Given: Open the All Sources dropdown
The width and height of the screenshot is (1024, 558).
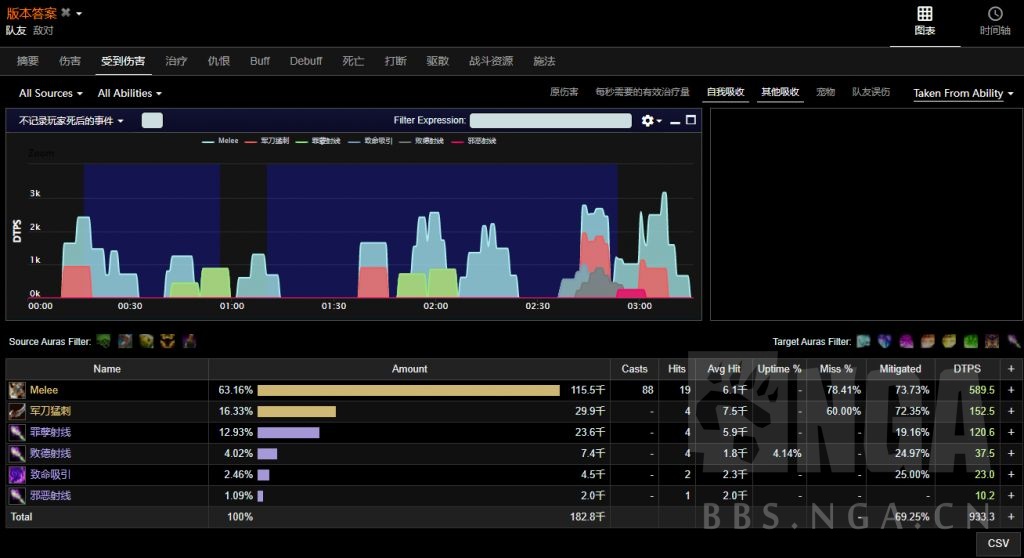Looking at the screenshot, I should (x=50, y=93).
